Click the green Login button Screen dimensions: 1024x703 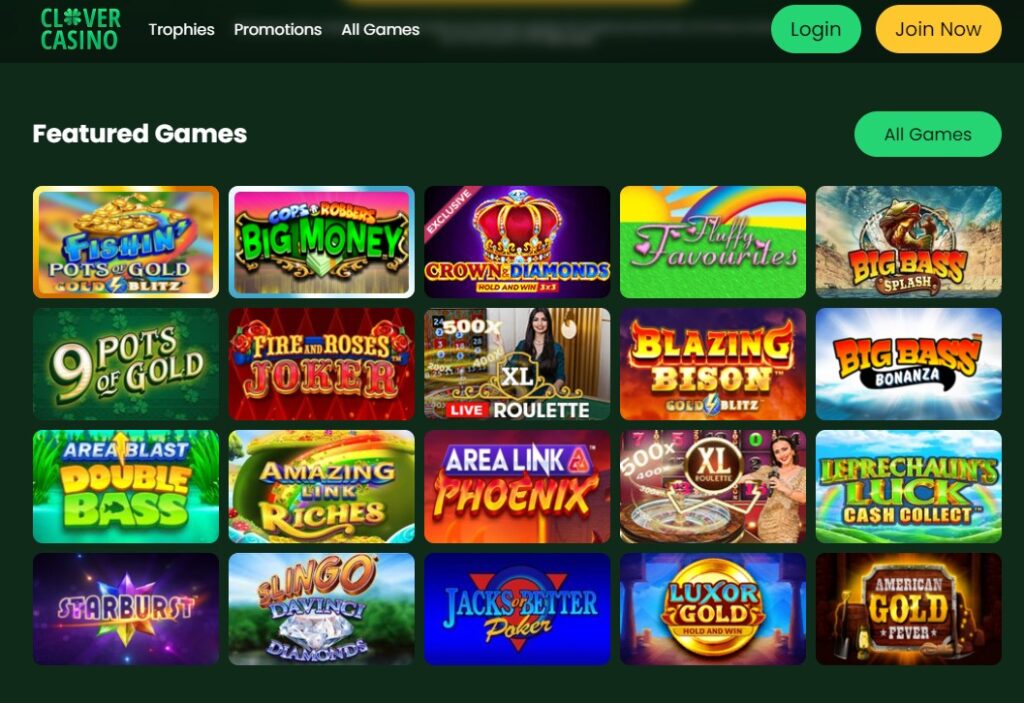tap(816, 29)
